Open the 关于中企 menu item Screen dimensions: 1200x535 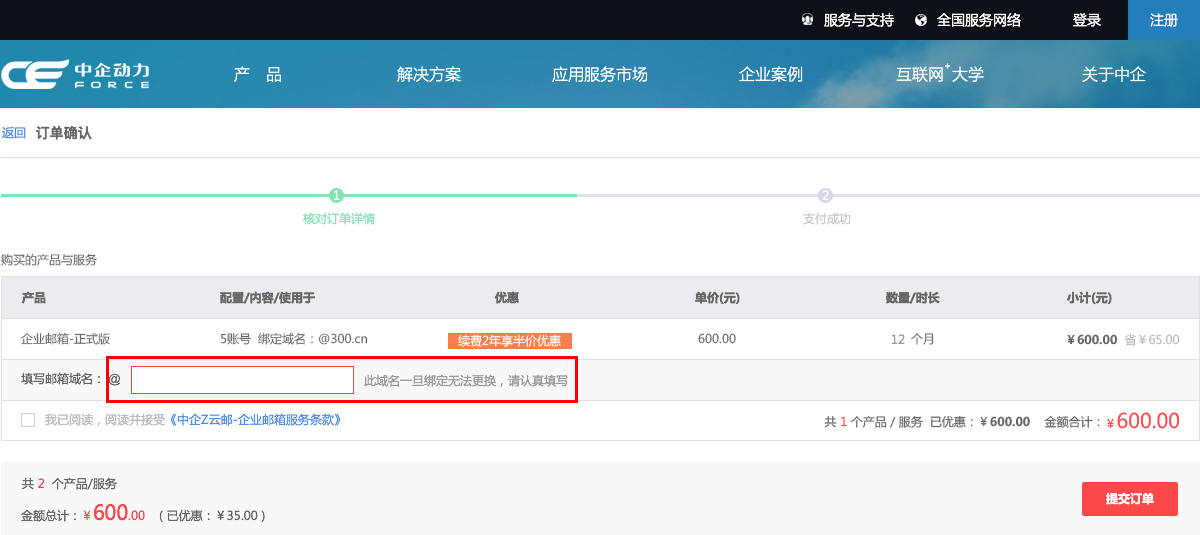tap(1113, 75)
